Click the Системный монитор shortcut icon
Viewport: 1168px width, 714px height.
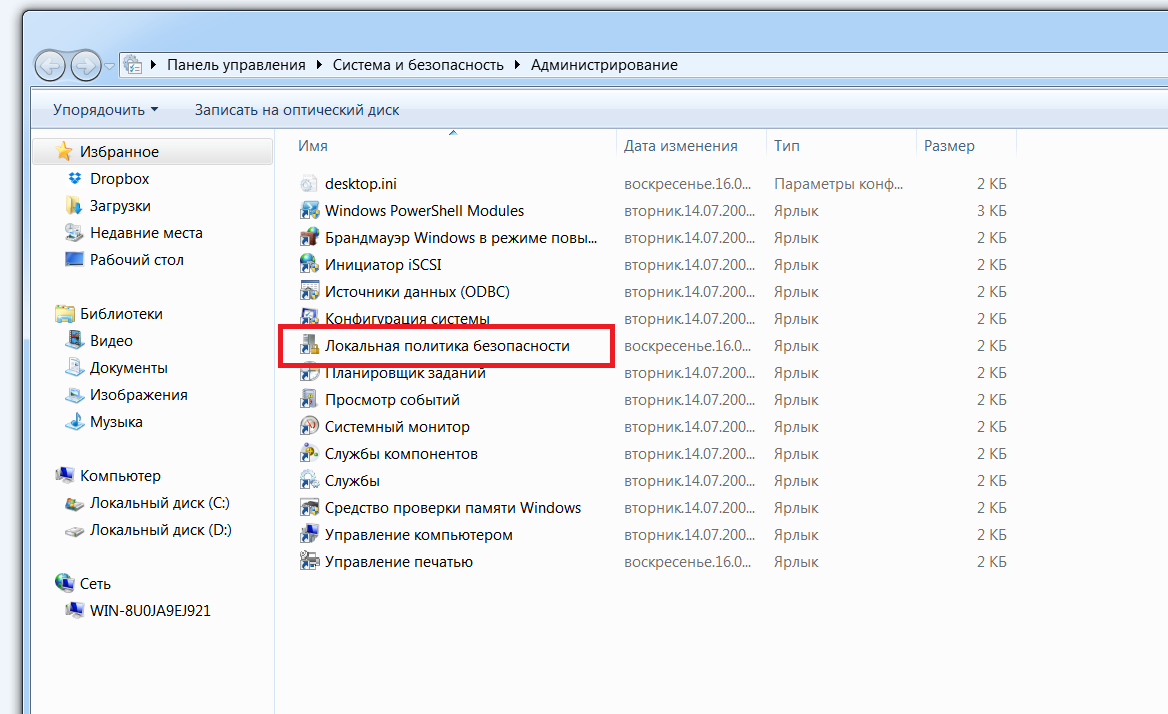pos(309,427)
